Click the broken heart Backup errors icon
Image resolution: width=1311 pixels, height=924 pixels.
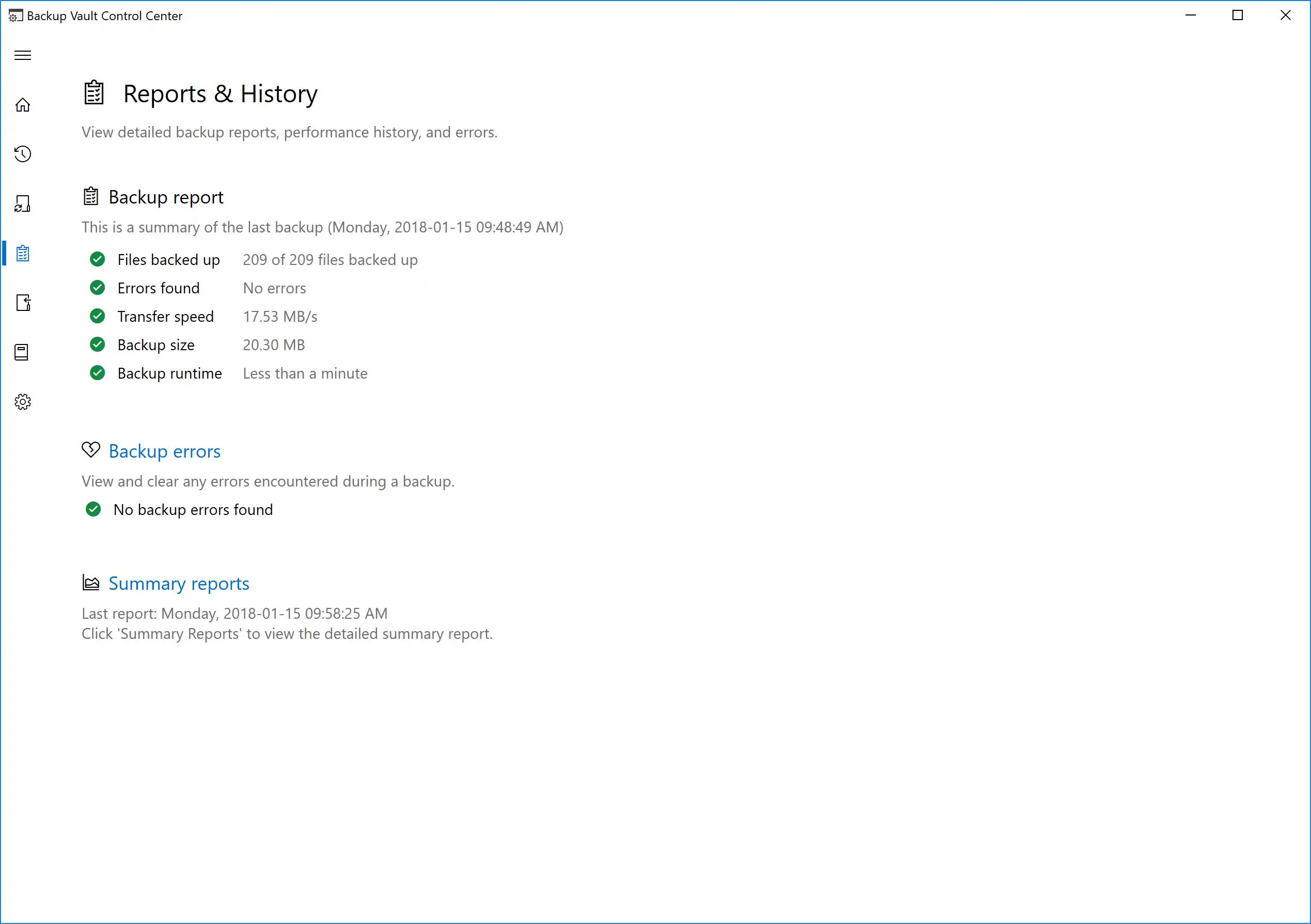pyautogui.click(x=91, y=450)
